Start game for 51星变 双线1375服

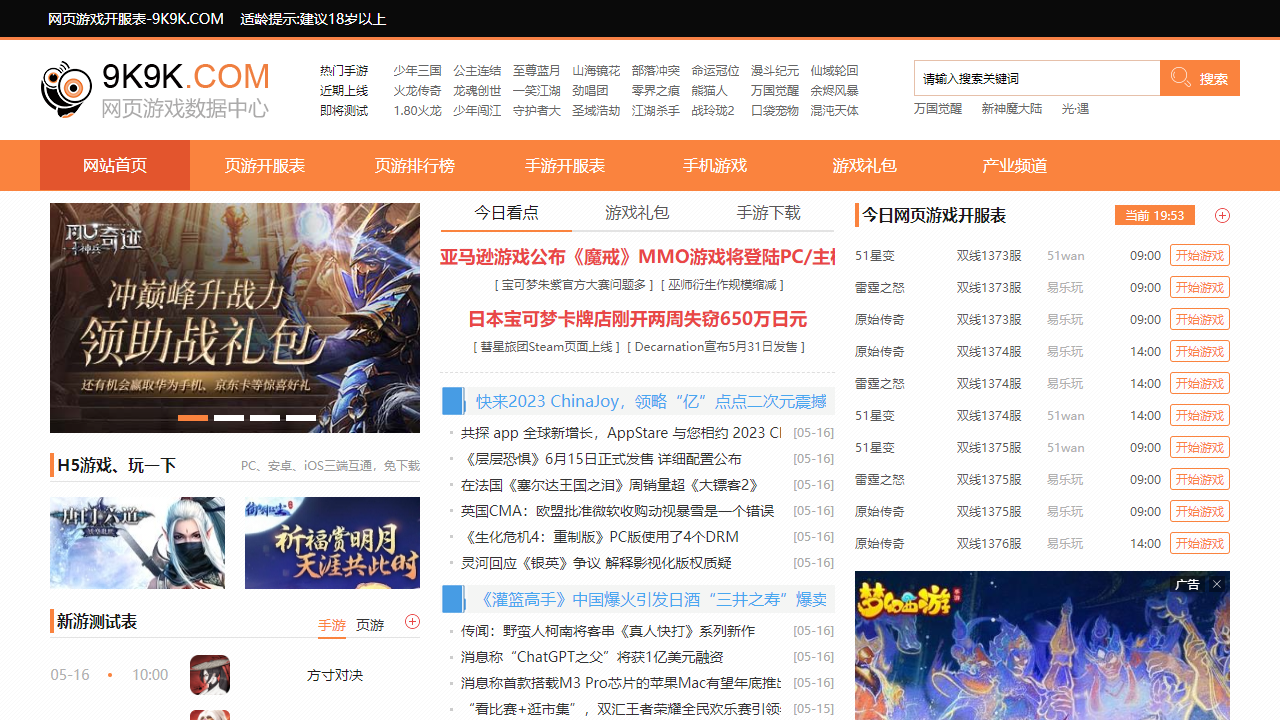tap(1200, 447)
